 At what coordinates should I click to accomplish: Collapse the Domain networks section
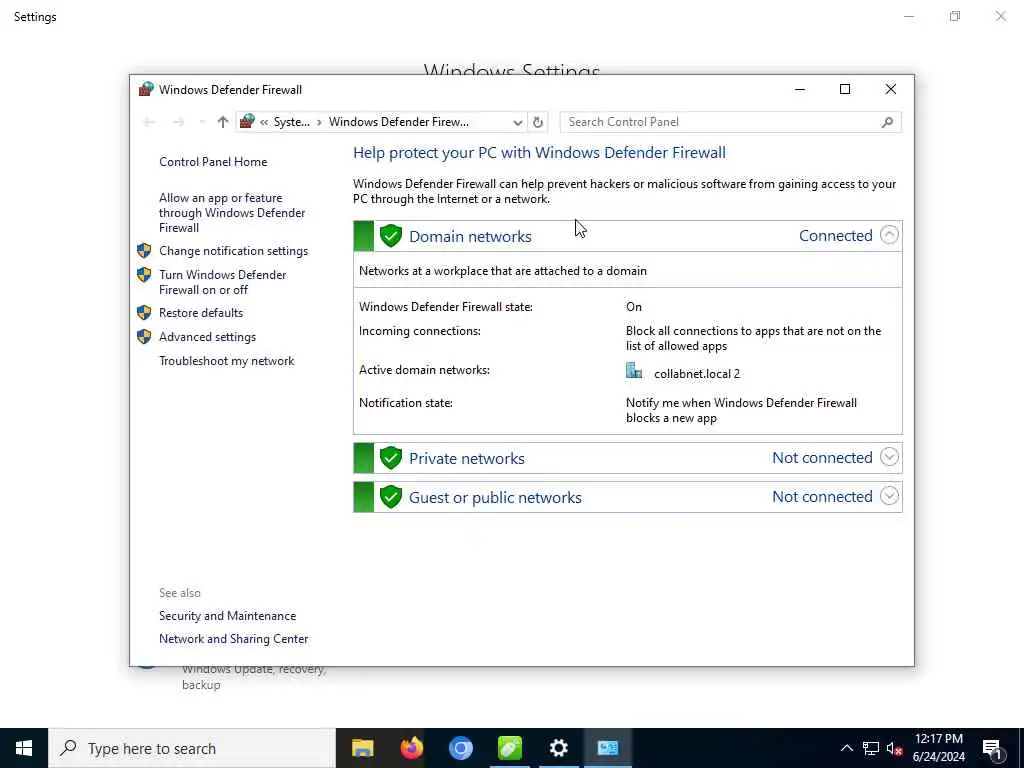point(889,235)
